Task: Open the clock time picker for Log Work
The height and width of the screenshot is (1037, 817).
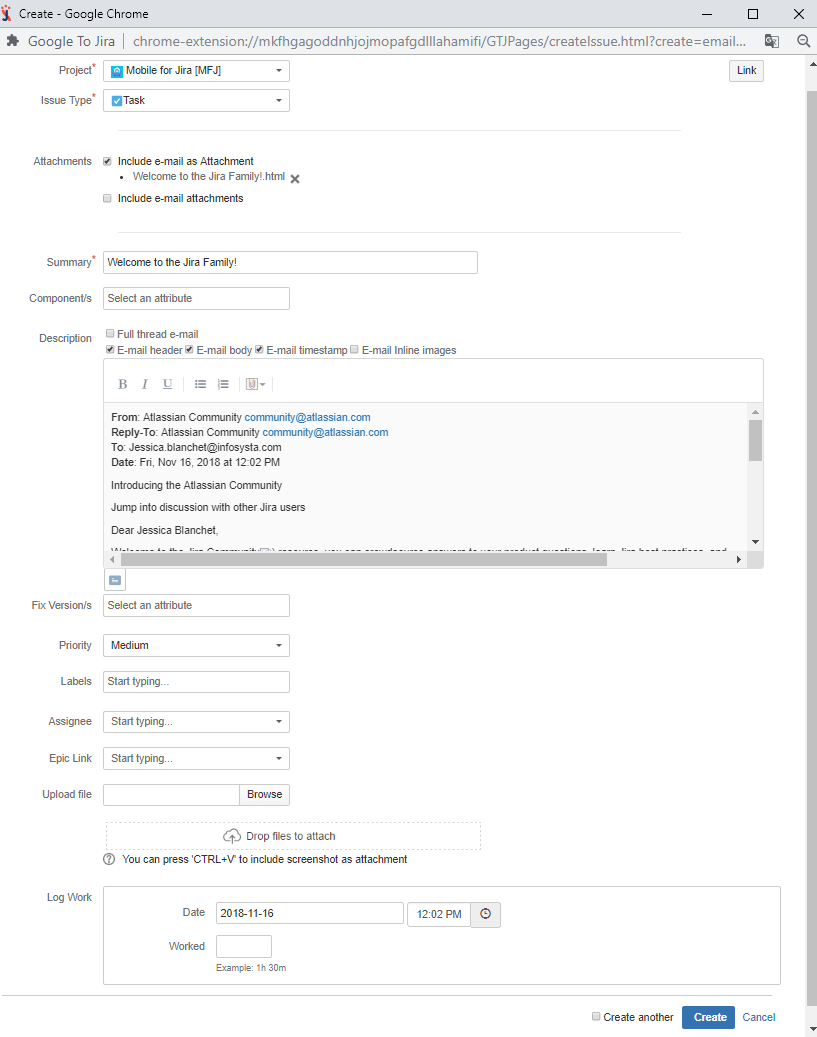Action: [486, 914]
